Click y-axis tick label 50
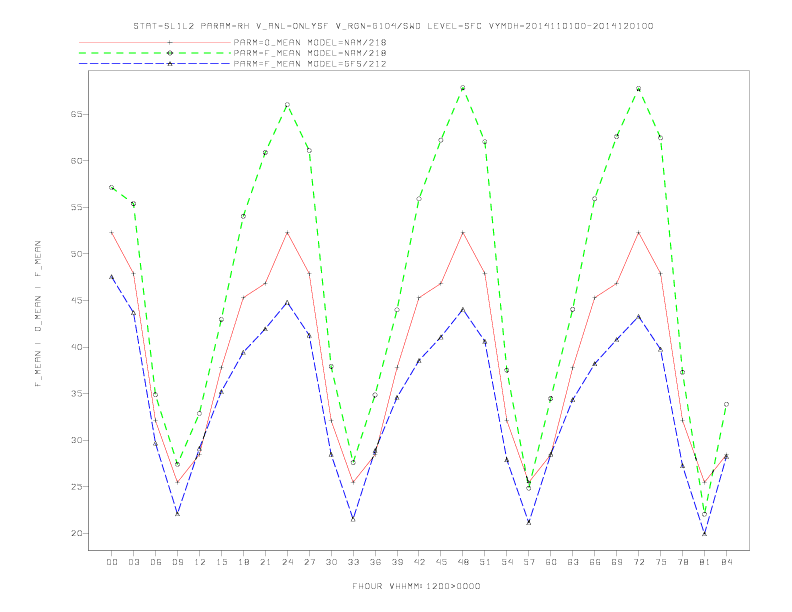Screen dimensions: 792x612 pos(76,254)
